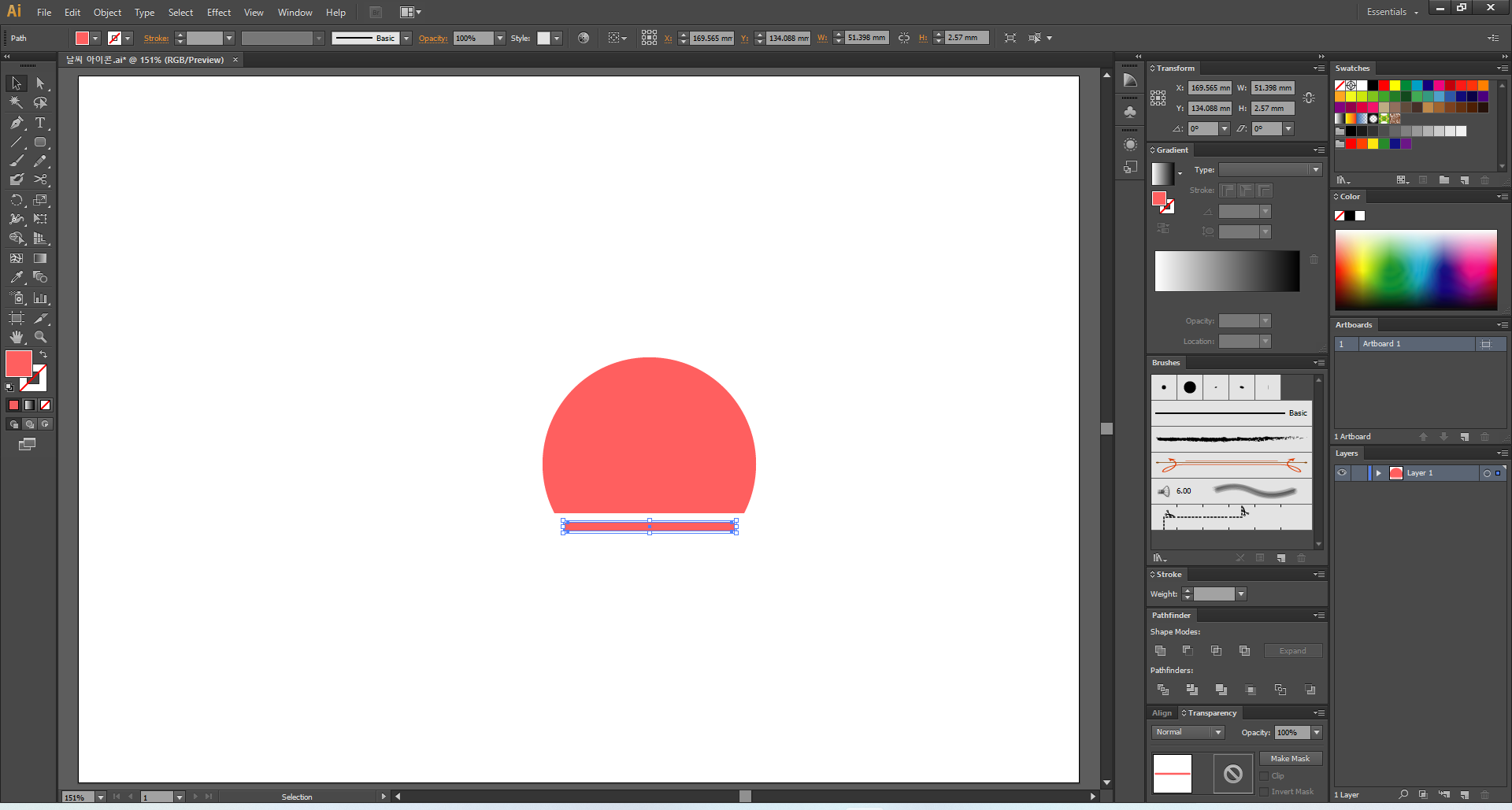Select the Magic Wand tool
The height and width of the screenshot is (810, 1512).
click(x=17, y=102)
